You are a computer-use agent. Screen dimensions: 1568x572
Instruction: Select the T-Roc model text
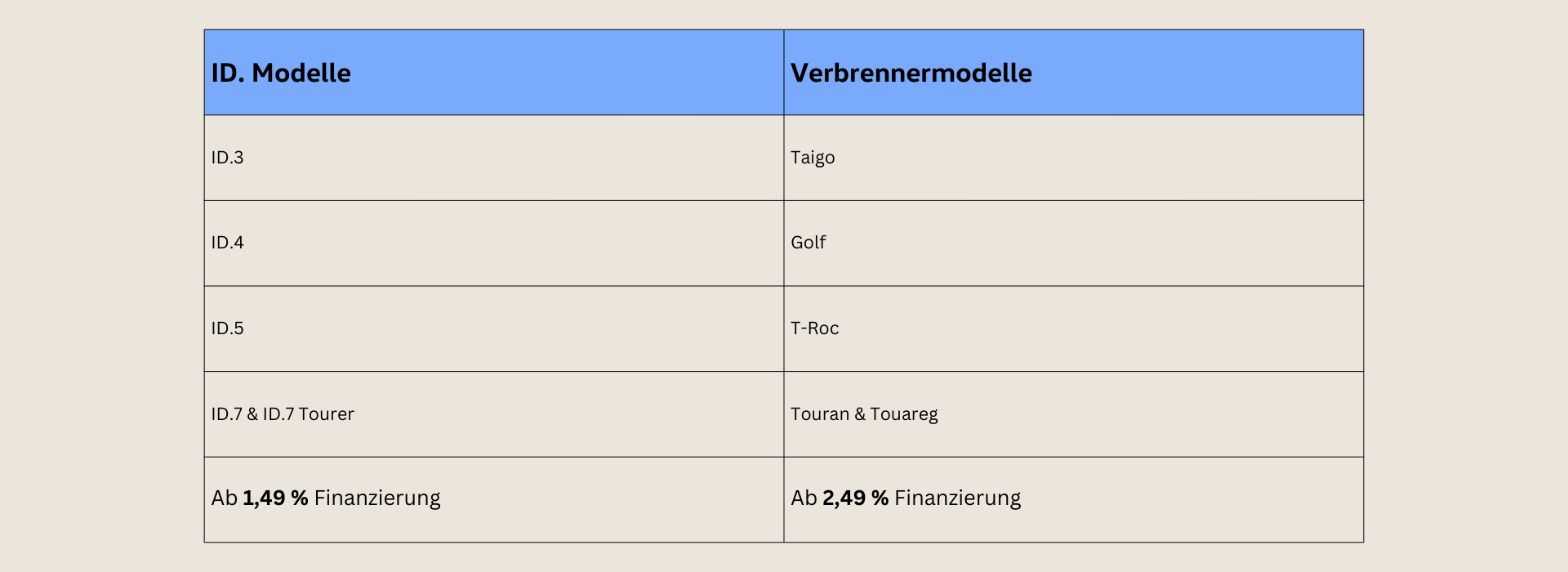(814, 328)
